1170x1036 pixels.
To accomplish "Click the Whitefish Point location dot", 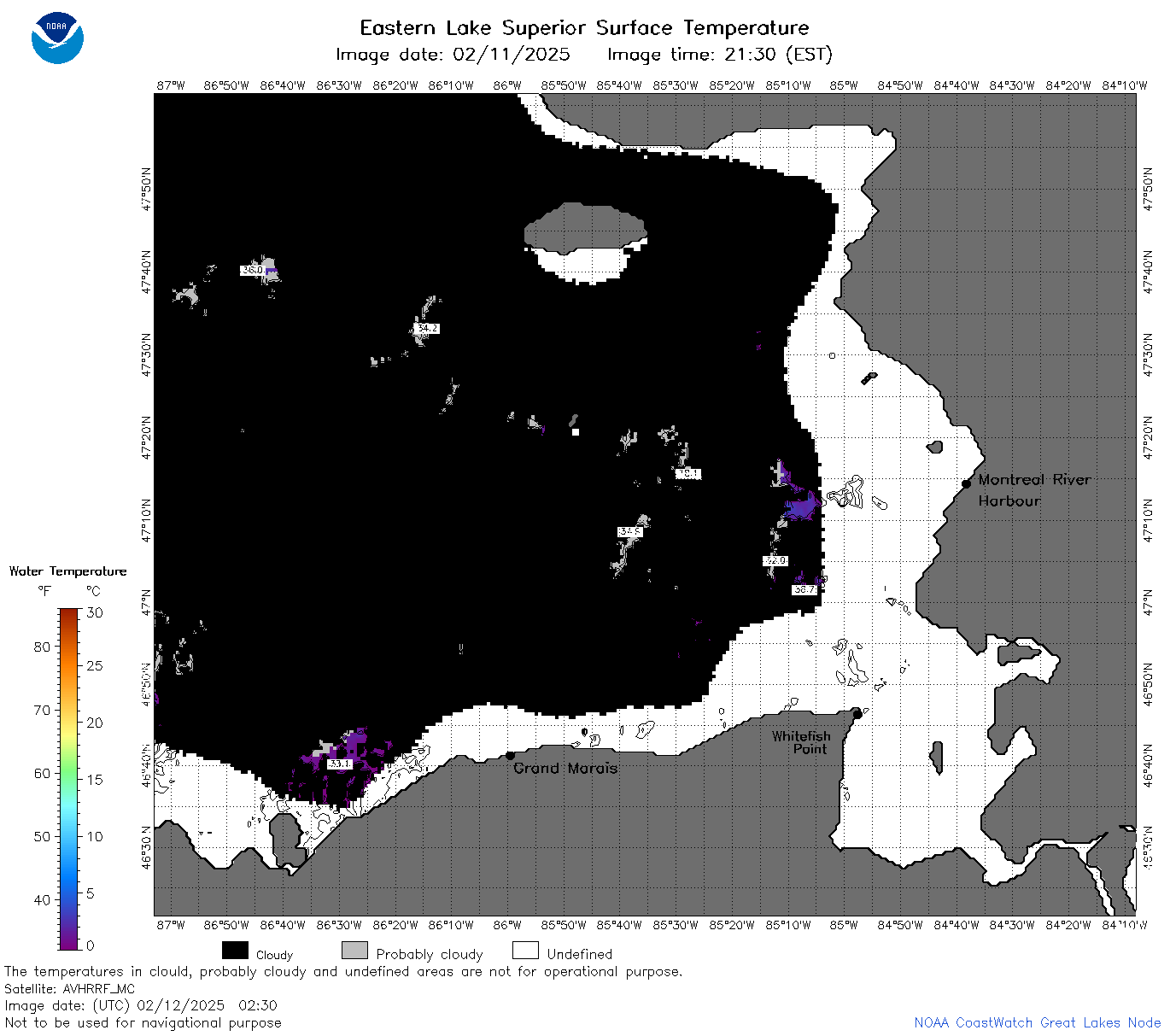I will click(x=857, y=714).
